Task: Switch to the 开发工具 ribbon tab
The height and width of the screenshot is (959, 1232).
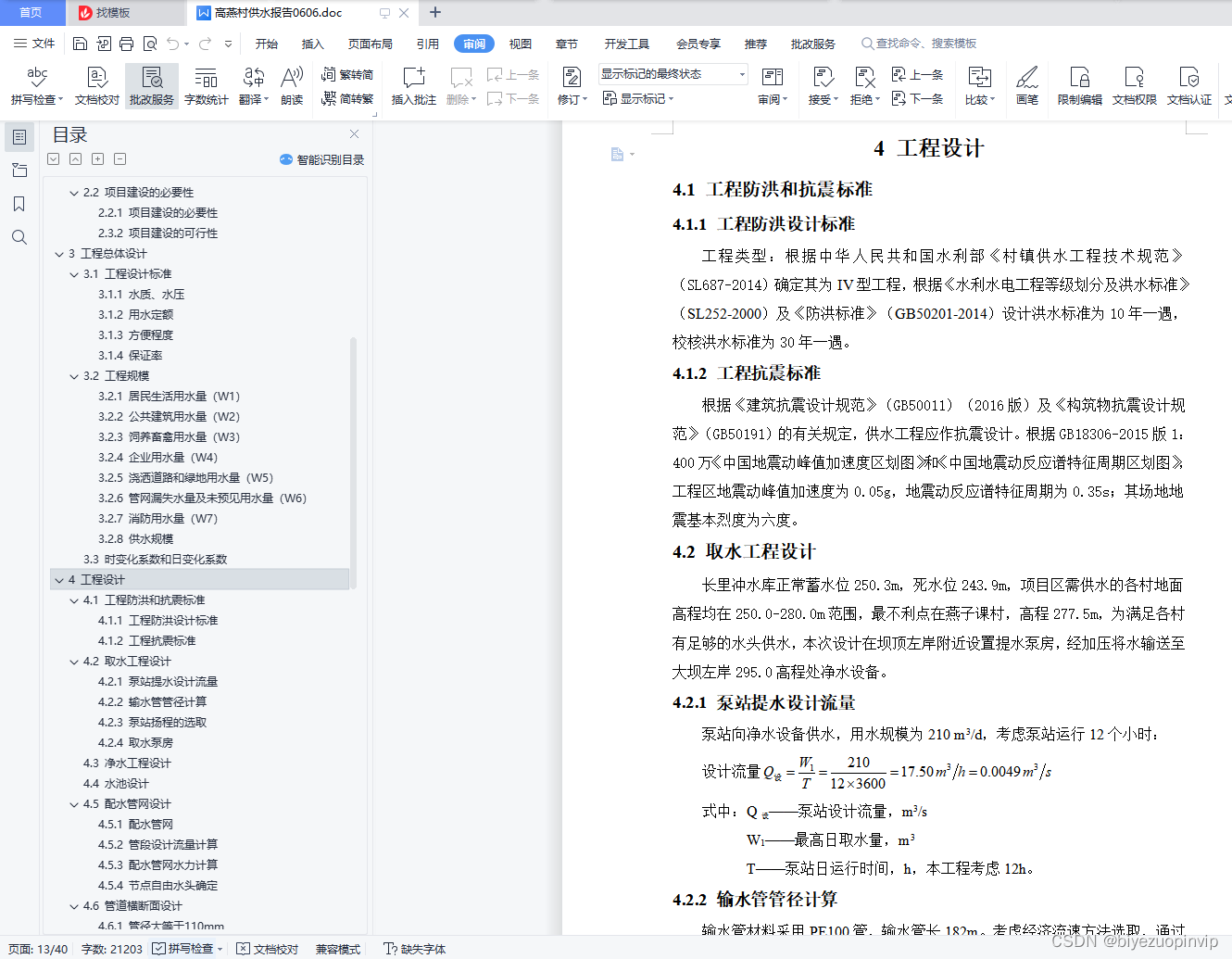Action: pos(627,44)
